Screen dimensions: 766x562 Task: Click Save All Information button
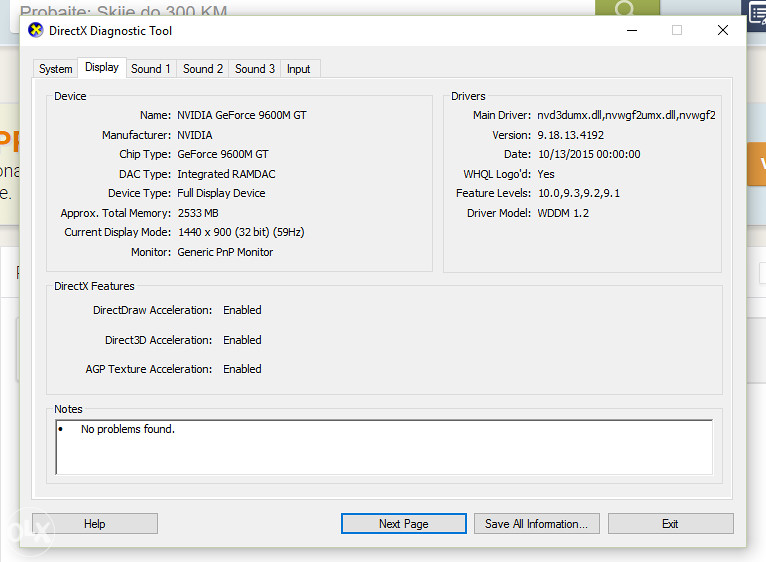[x=536, y=523]
